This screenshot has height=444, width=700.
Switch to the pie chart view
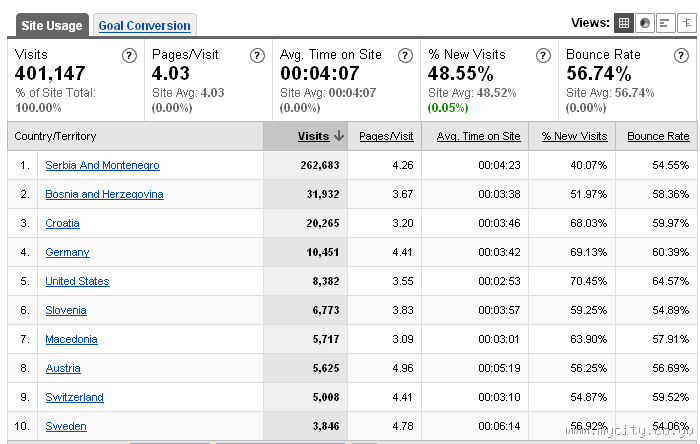pyautogui.click(x=645, y=23)
